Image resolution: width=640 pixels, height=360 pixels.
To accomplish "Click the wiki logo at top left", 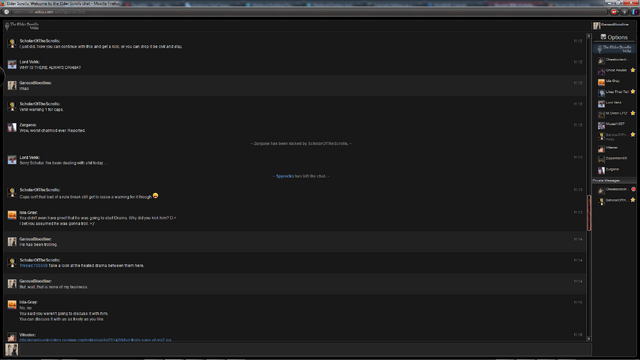I will point(22,26).
